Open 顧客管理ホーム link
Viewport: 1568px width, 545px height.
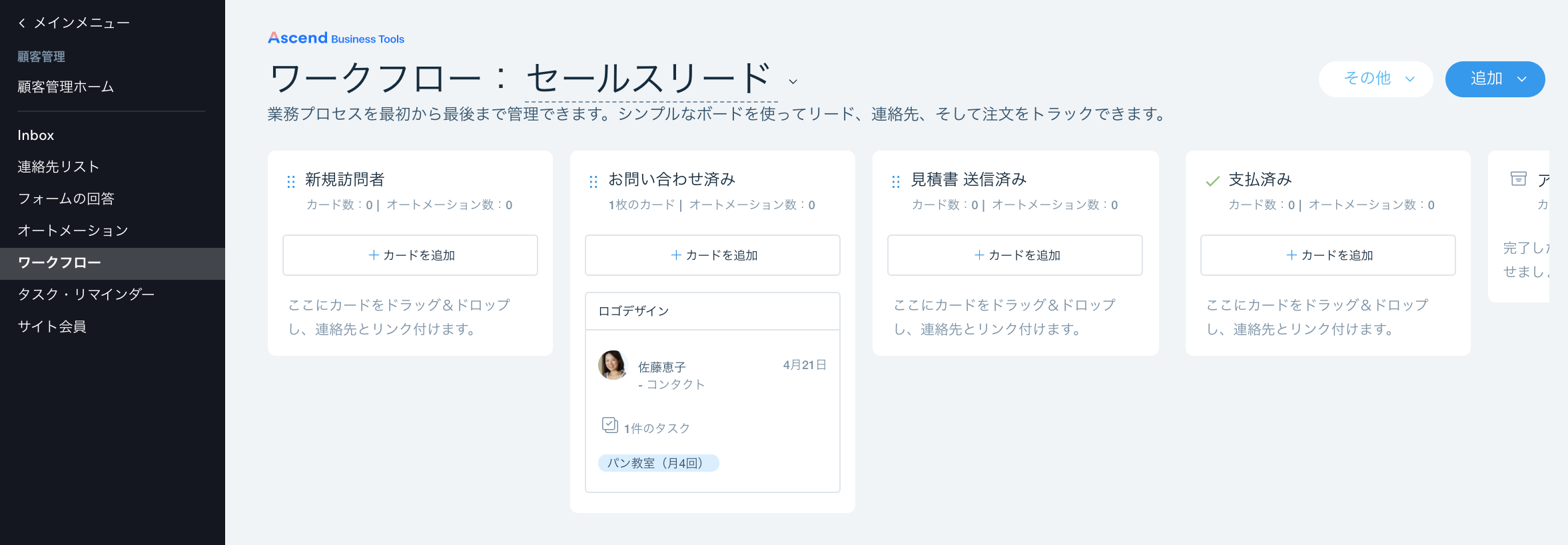point(65,87)
